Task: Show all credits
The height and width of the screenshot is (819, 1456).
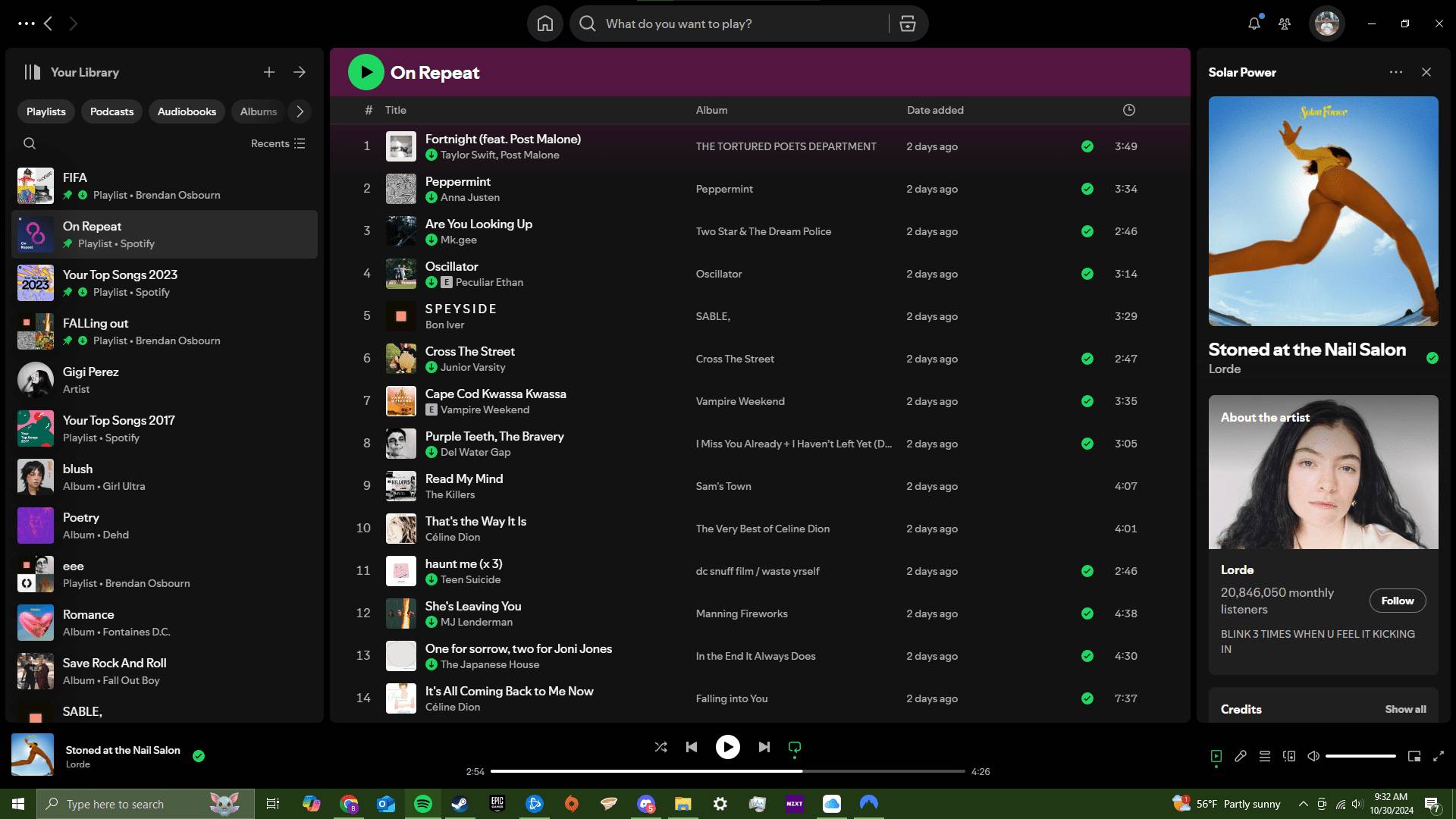Action: pyautogui.click(x=1405, y=709)
